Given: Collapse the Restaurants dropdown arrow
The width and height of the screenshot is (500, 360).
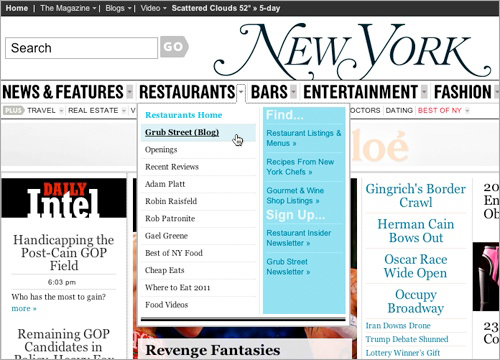Looking at the screenshot, I should (241, 92).
